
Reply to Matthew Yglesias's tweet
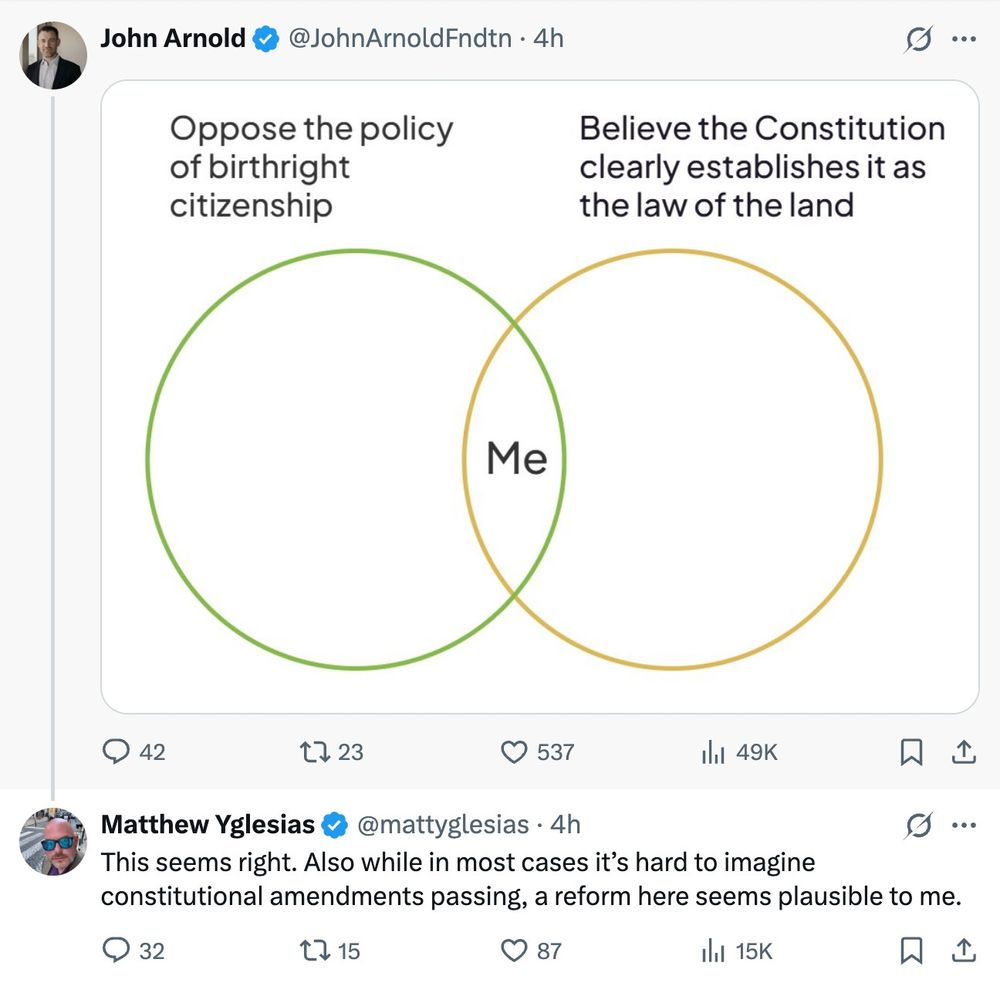point(118,949)
